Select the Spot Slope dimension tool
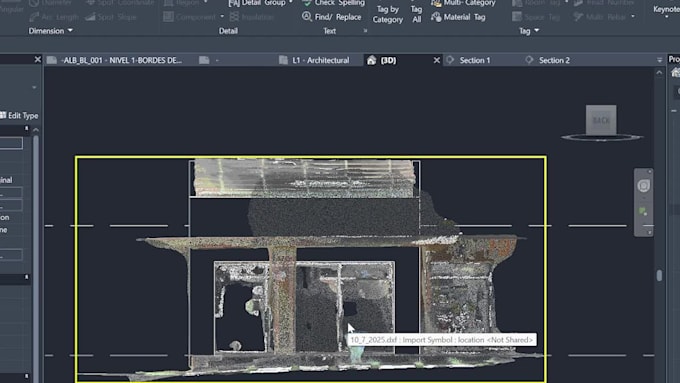 111,17
